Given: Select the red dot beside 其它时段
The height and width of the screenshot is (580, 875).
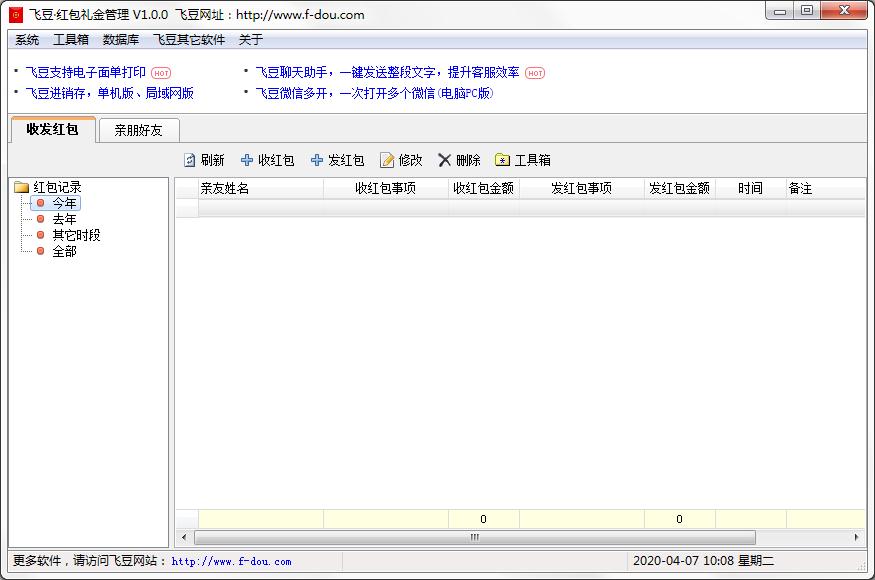Looking at the screenshot, I should [x=40, y=235].
